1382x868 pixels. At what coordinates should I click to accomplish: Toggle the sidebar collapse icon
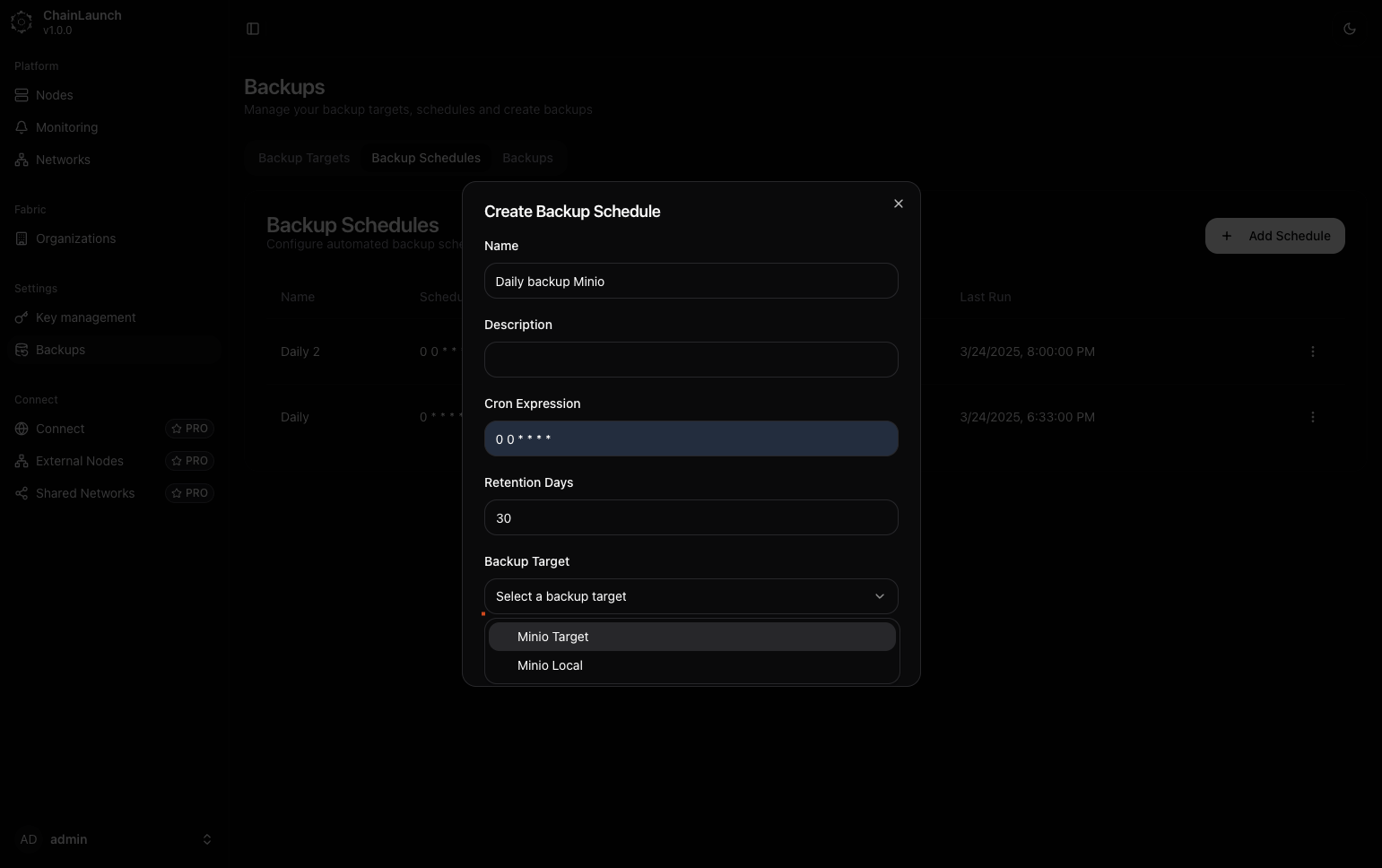[x=253, y=29]
